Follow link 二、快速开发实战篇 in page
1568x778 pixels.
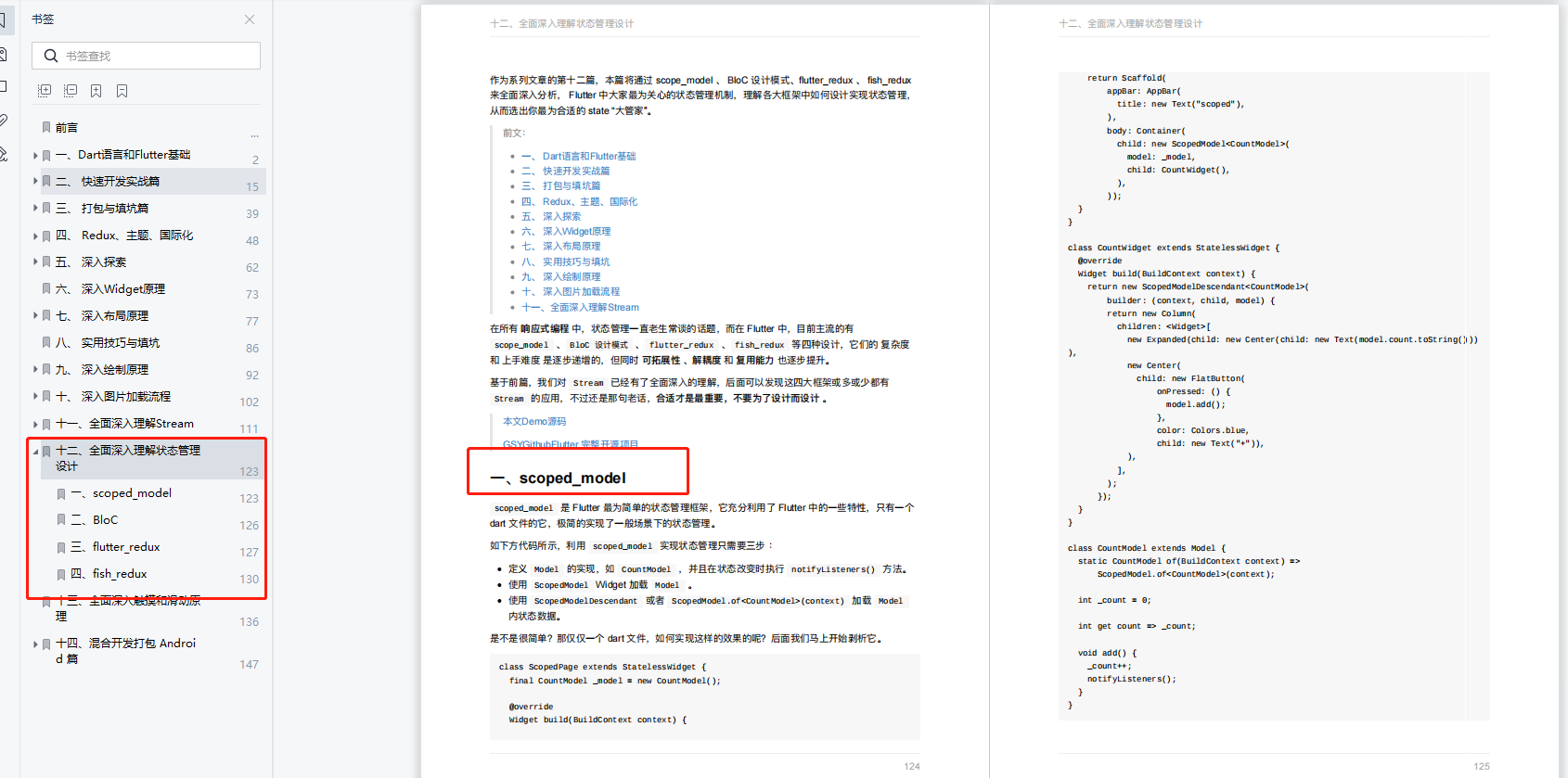[565, 171]
